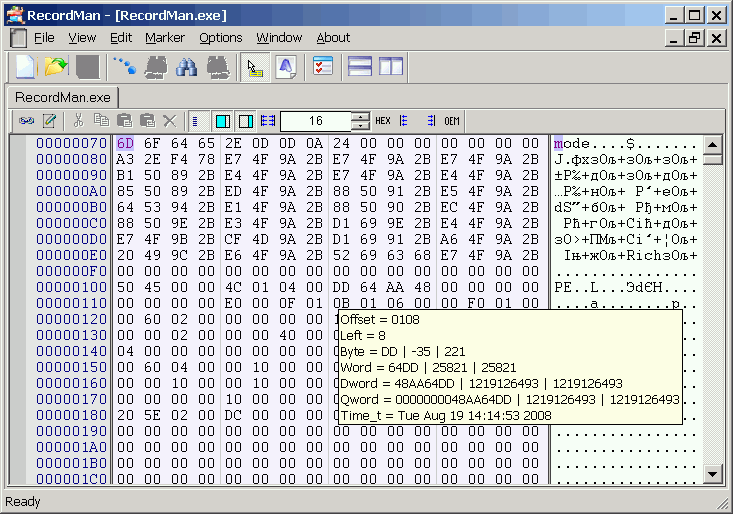Open the Marker menu
This screenshot has width=733, height=514.
pyautogui.click(x=165, y=38)
